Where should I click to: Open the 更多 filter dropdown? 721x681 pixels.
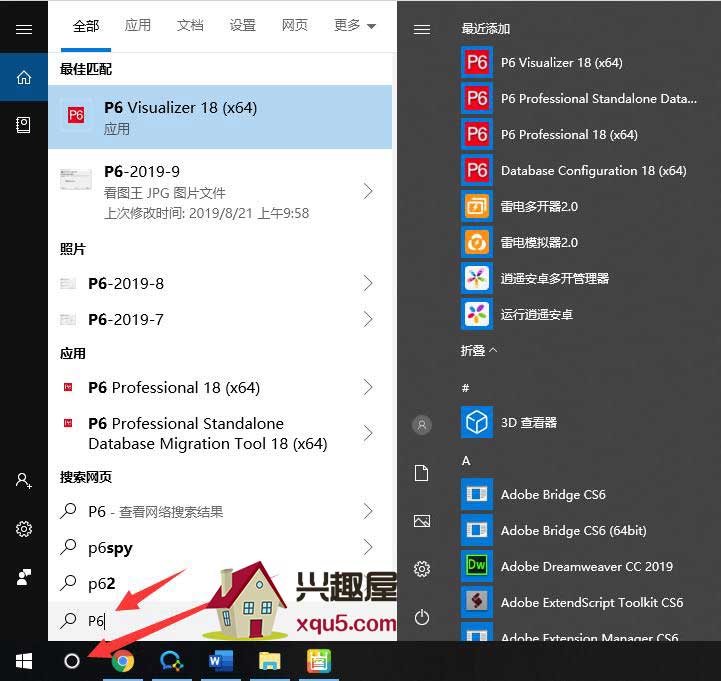tap(355, 25)
